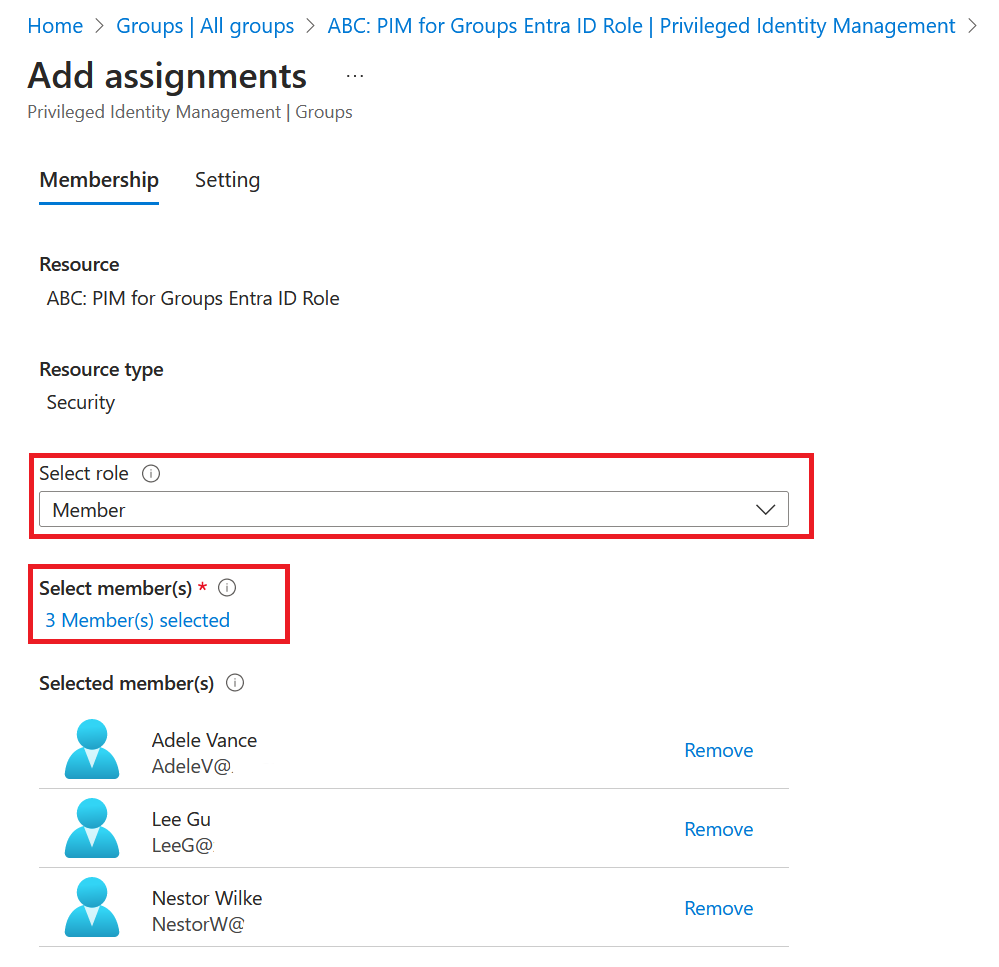Click the chevron after Privileged Identity Management breadcrumb

click(972, 25)
